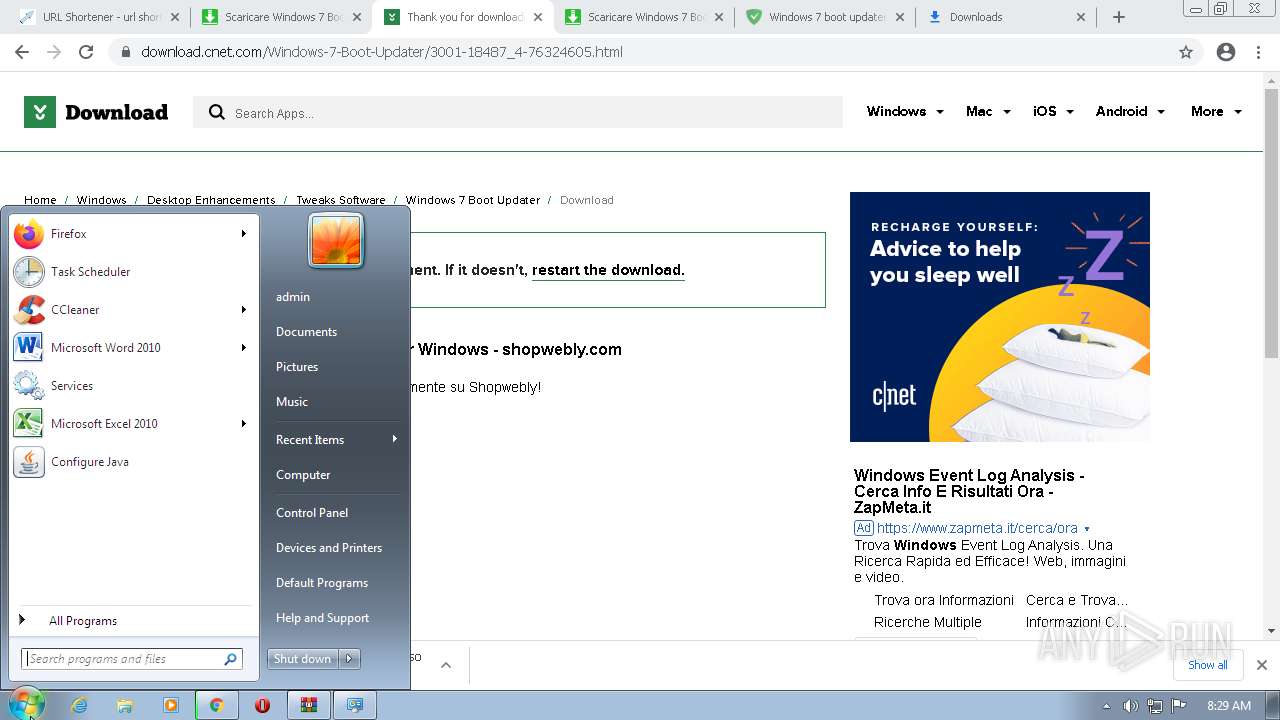
Task: Open Firefox from the Start menu
Action: click(130, 234)
